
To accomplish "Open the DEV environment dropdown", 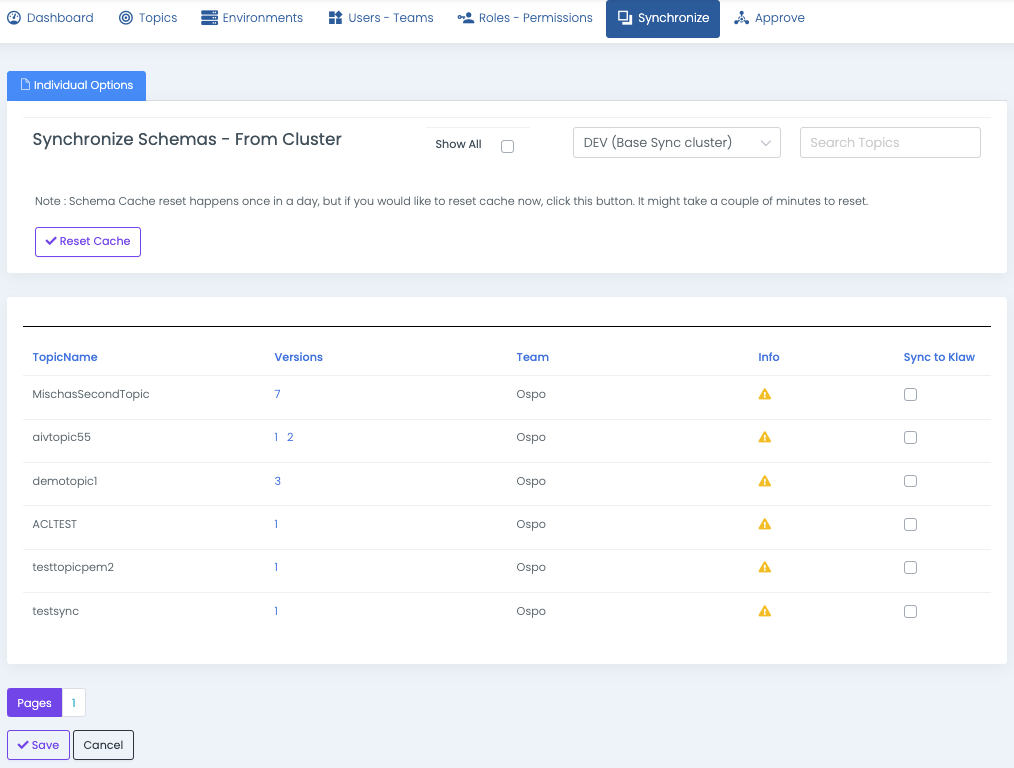I will (x=677, y=143).
